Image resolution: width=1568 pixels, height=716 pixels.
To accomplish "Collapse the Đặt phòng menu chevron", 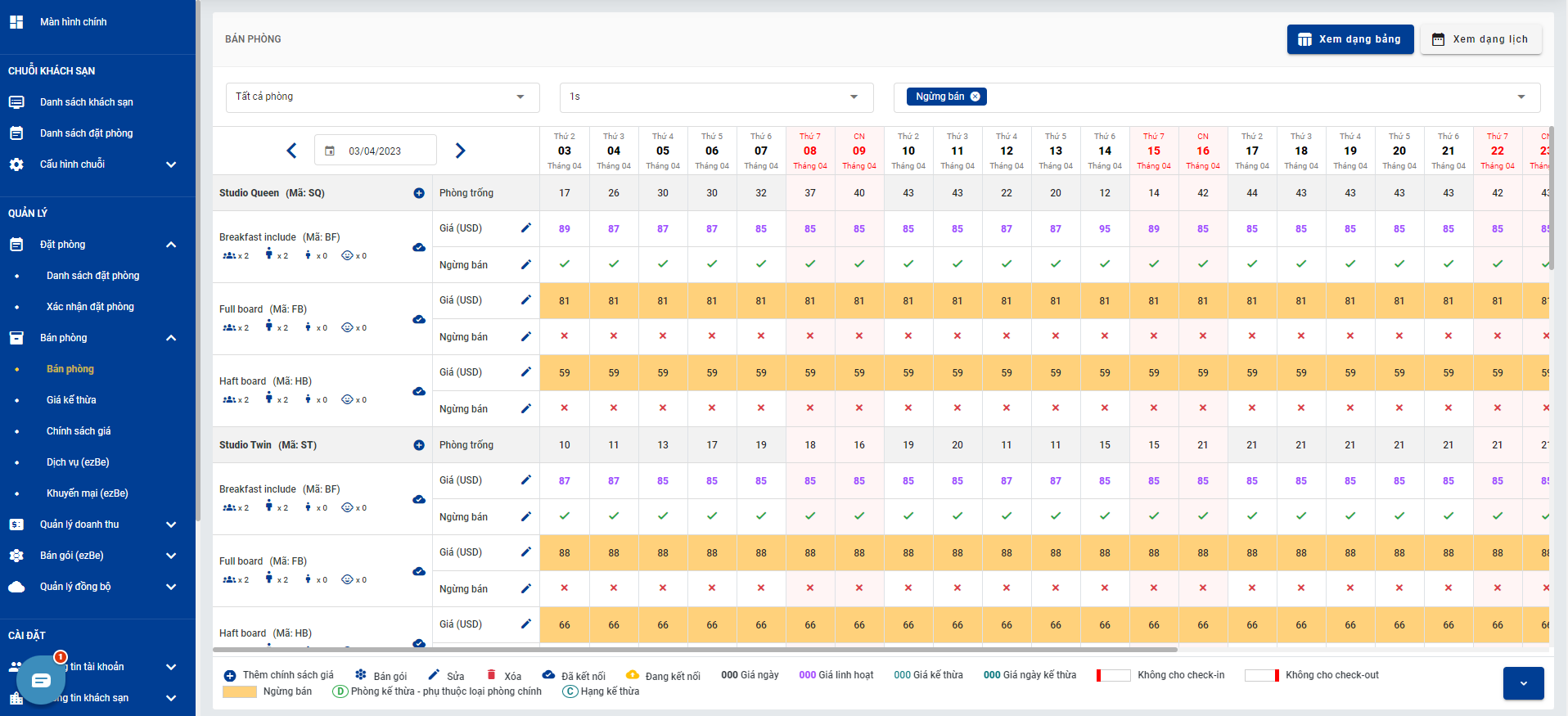I will 171,245.
